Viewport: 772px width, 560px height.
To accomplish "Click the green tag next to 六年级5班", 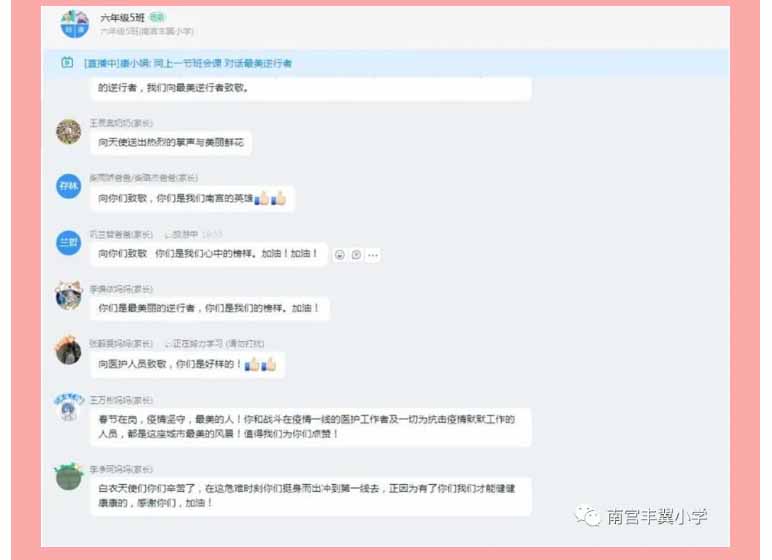I will coord(158,17).
